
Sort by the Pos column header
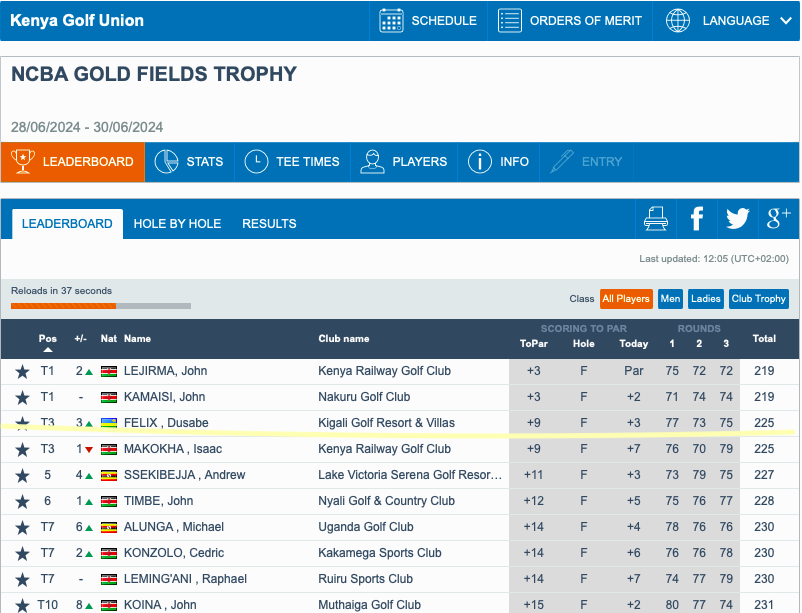pyautogui.click(x=48, y=339)
